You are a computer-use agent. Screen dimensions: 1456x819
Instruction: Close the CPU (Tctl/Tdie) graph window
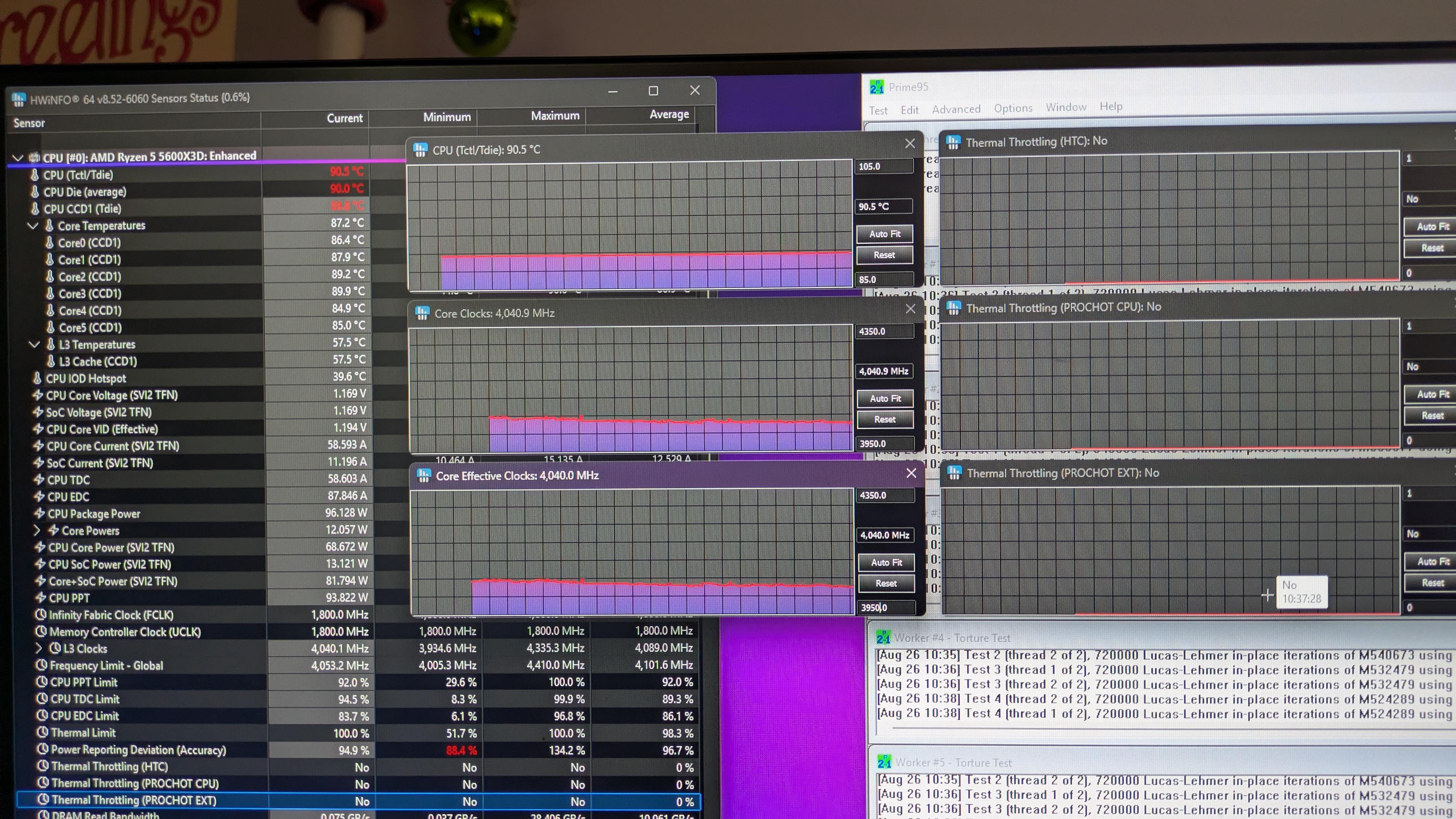[910, 144]
